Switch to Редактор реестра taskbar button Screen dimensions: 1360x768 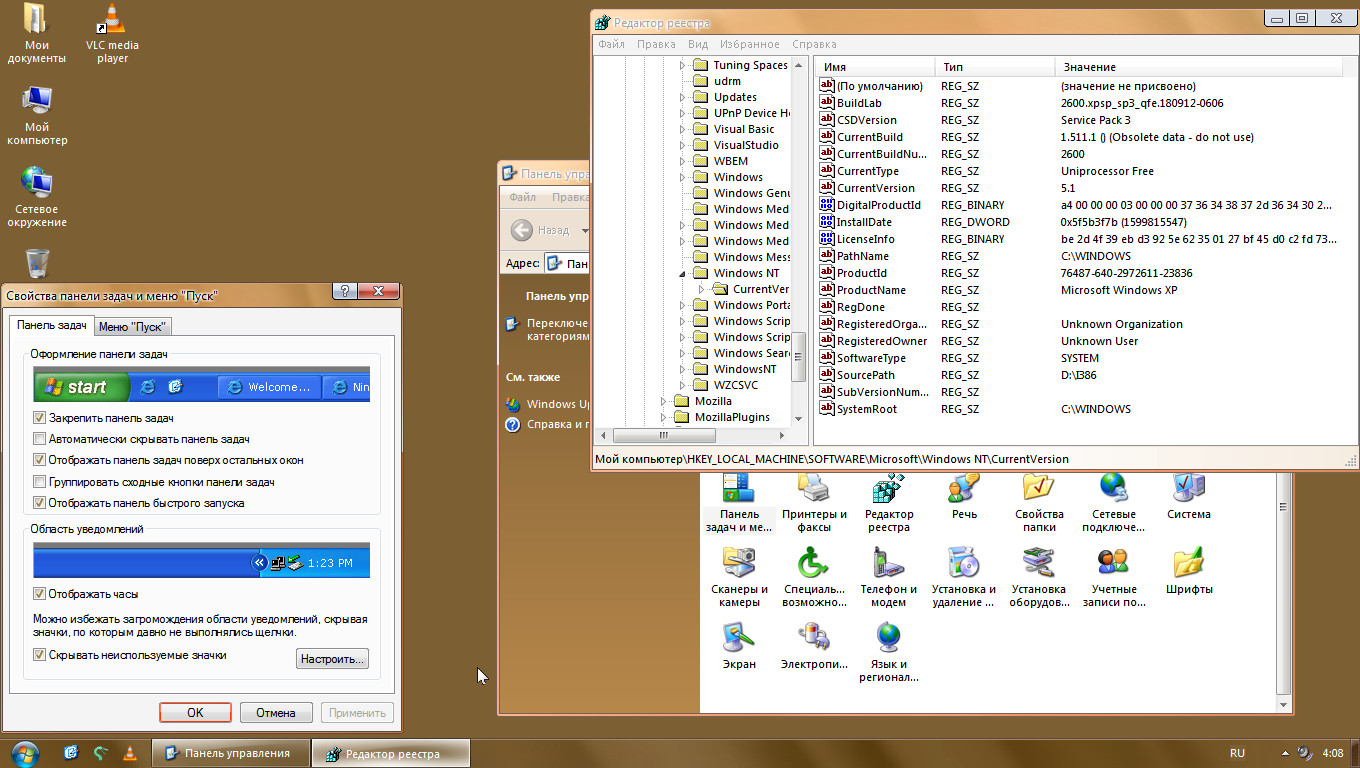390,753
